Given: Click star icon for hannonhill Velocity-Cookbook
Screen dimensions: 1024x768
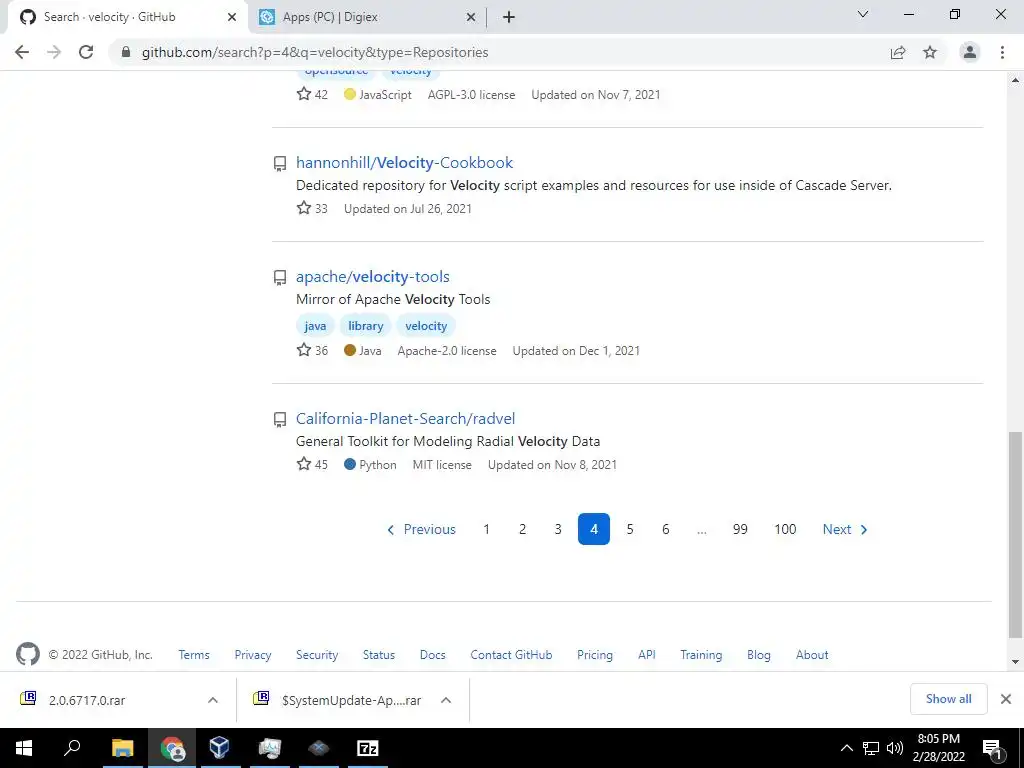Looking at the screenshot, I should pyautogui.click(x=304, y=208).
